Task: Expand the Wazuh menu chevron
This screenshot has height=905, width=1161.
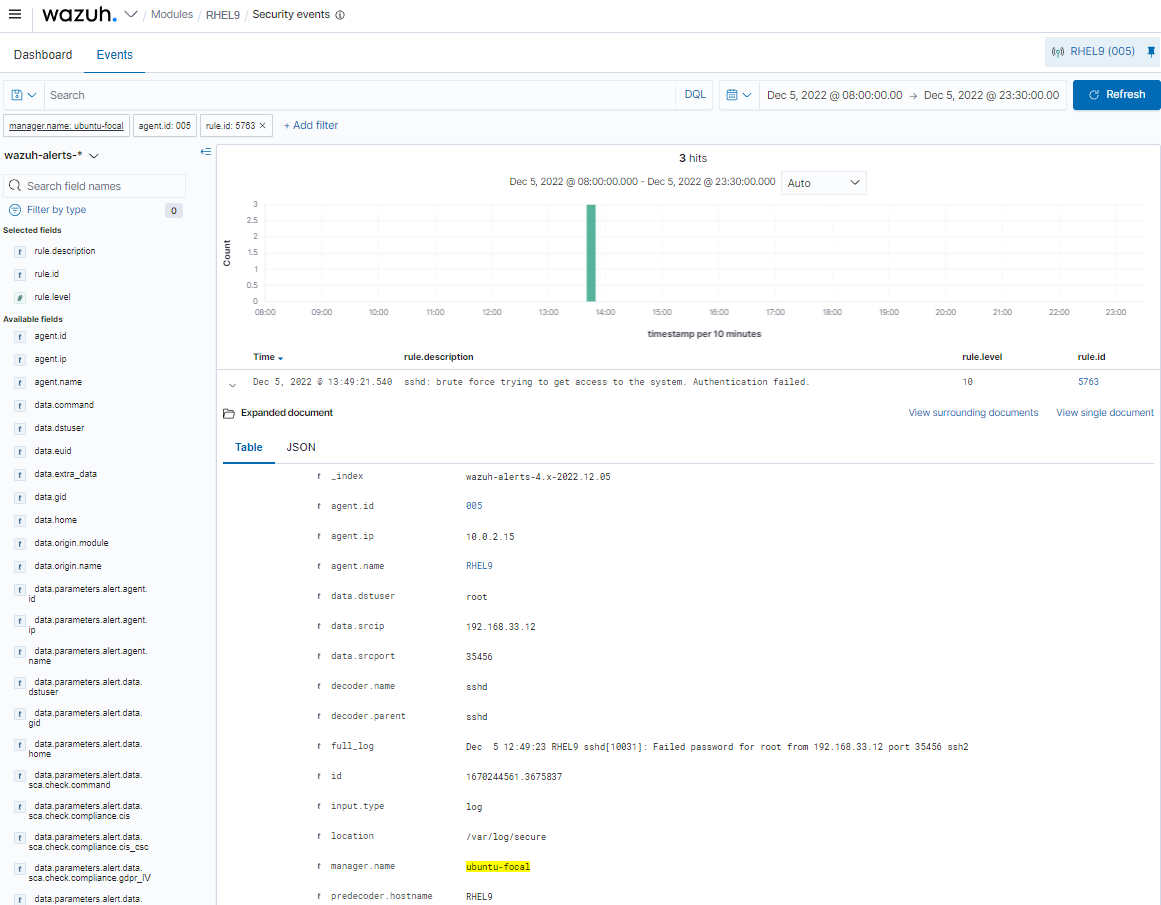Action: [131, 14]
